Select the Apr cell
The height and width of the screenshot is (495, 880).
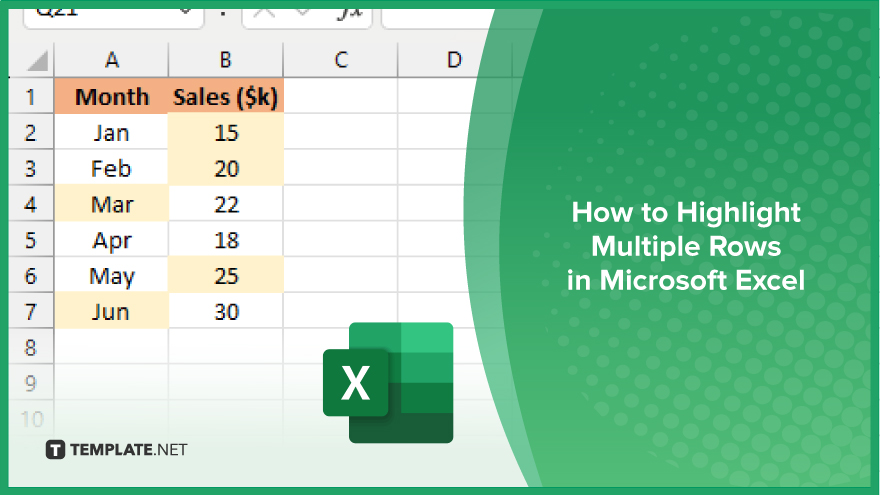(112, 240)
